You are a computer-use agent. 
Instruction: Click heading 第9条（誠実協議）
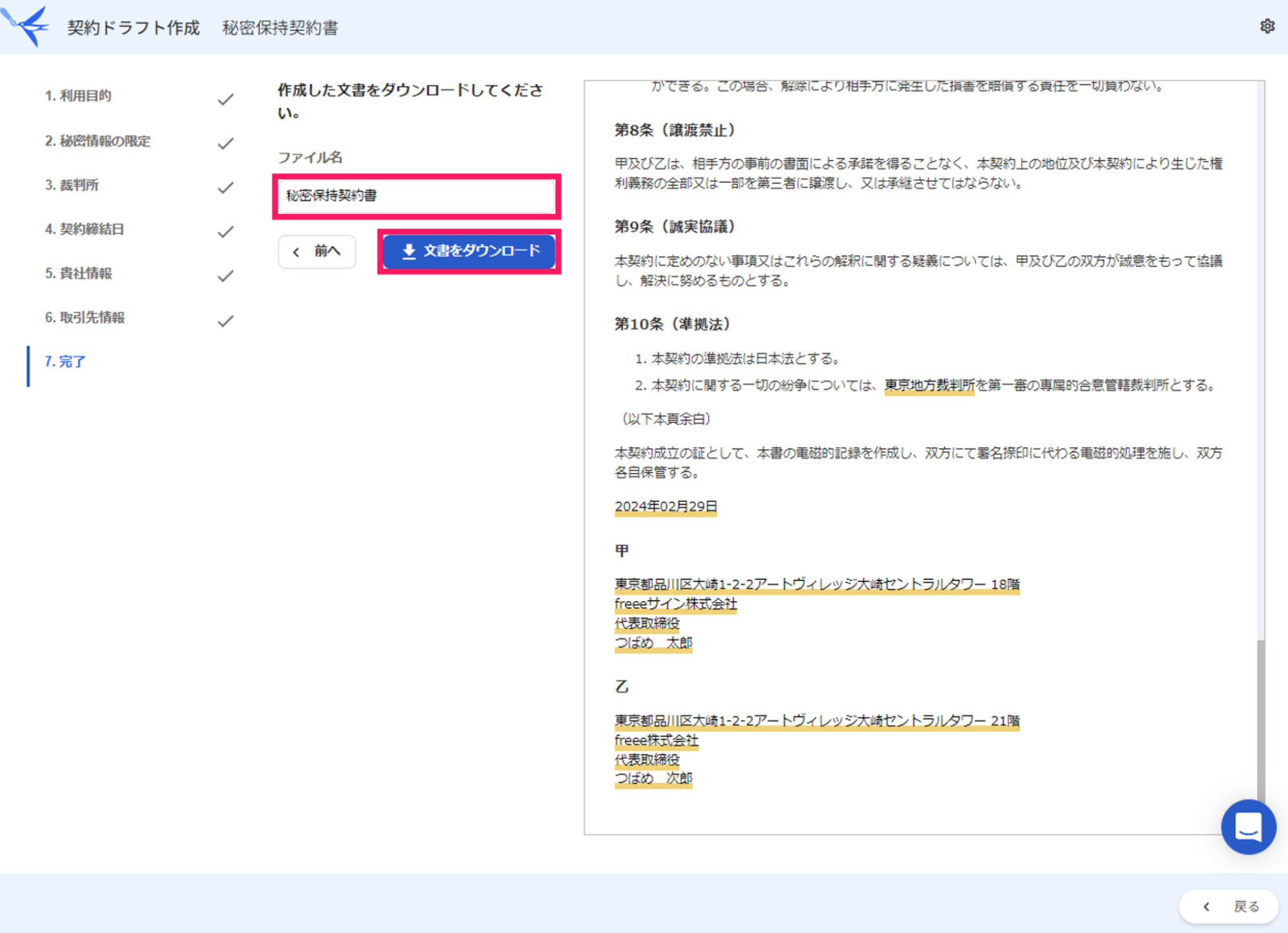(675, 227)
